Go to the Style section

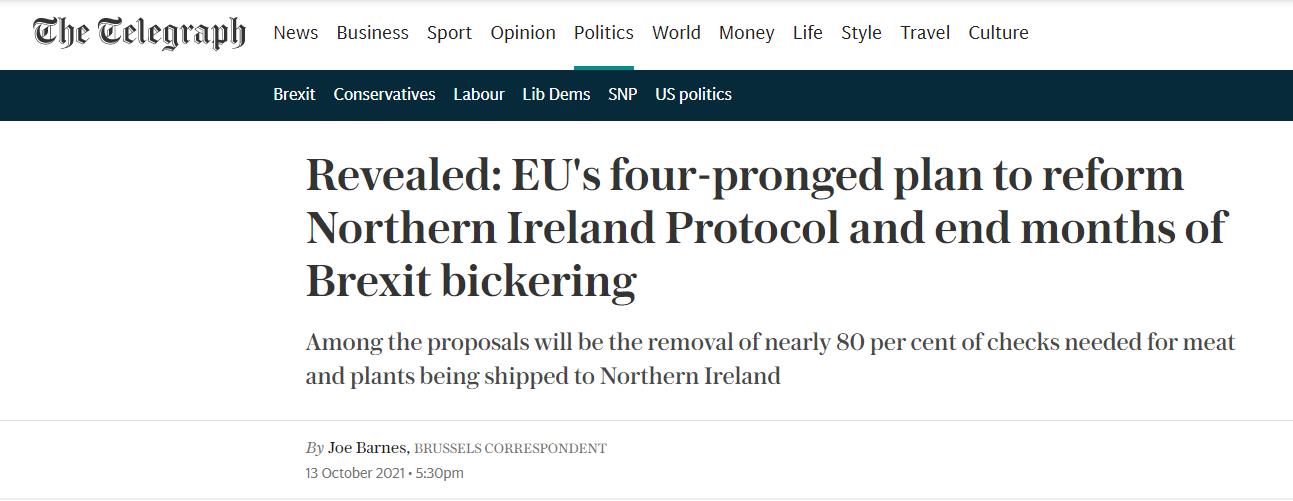[861, 33]
